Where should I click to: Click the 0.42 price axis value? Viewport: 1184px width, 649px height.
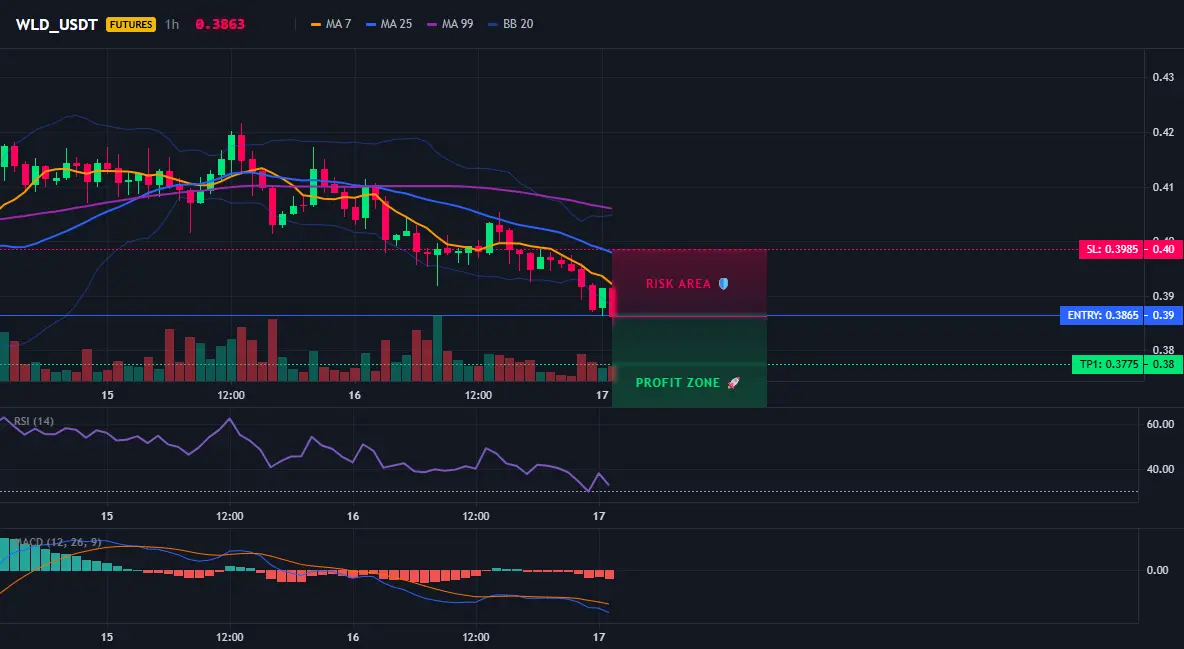click(x=1163, y=132)
